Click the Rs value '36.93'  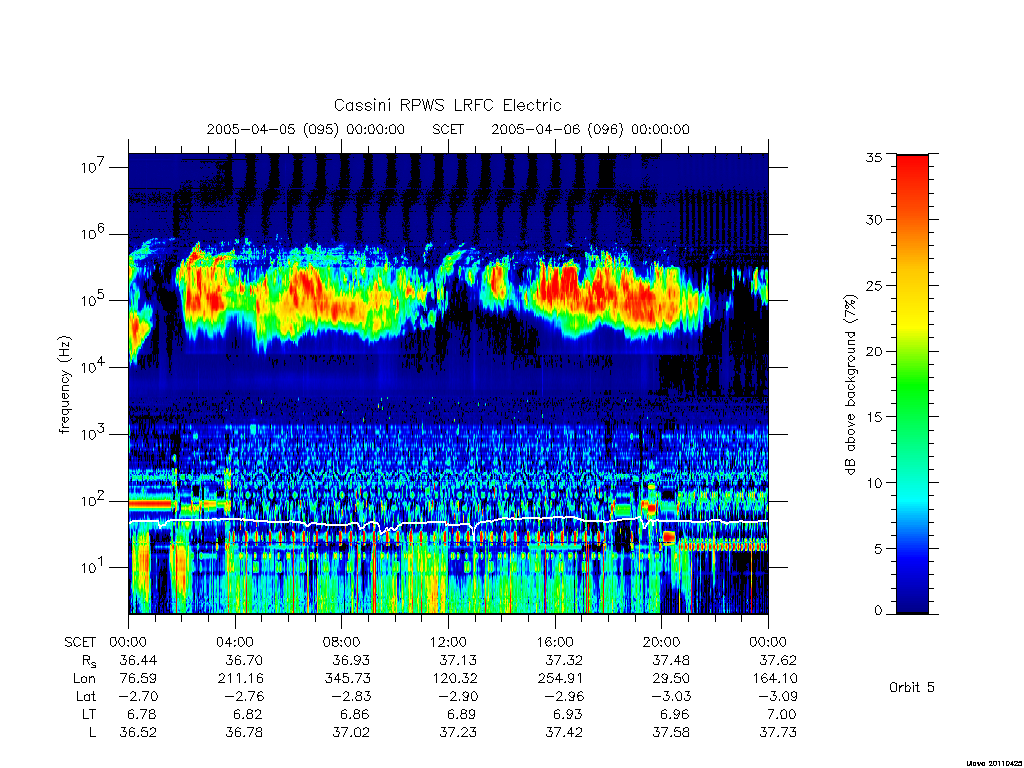(x=351, y=660)
